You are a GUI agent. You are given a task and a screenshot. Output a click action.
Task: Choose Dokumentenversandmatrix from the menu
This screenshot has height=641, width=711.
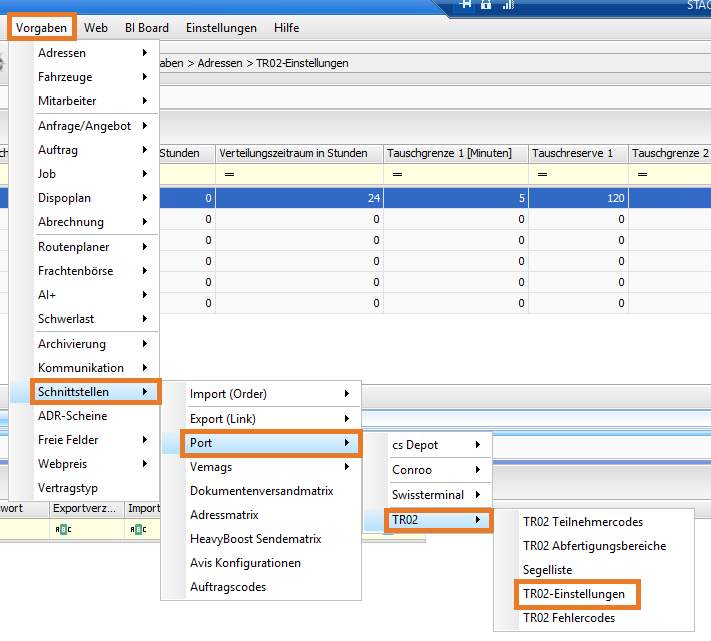[x=260, y=491]
